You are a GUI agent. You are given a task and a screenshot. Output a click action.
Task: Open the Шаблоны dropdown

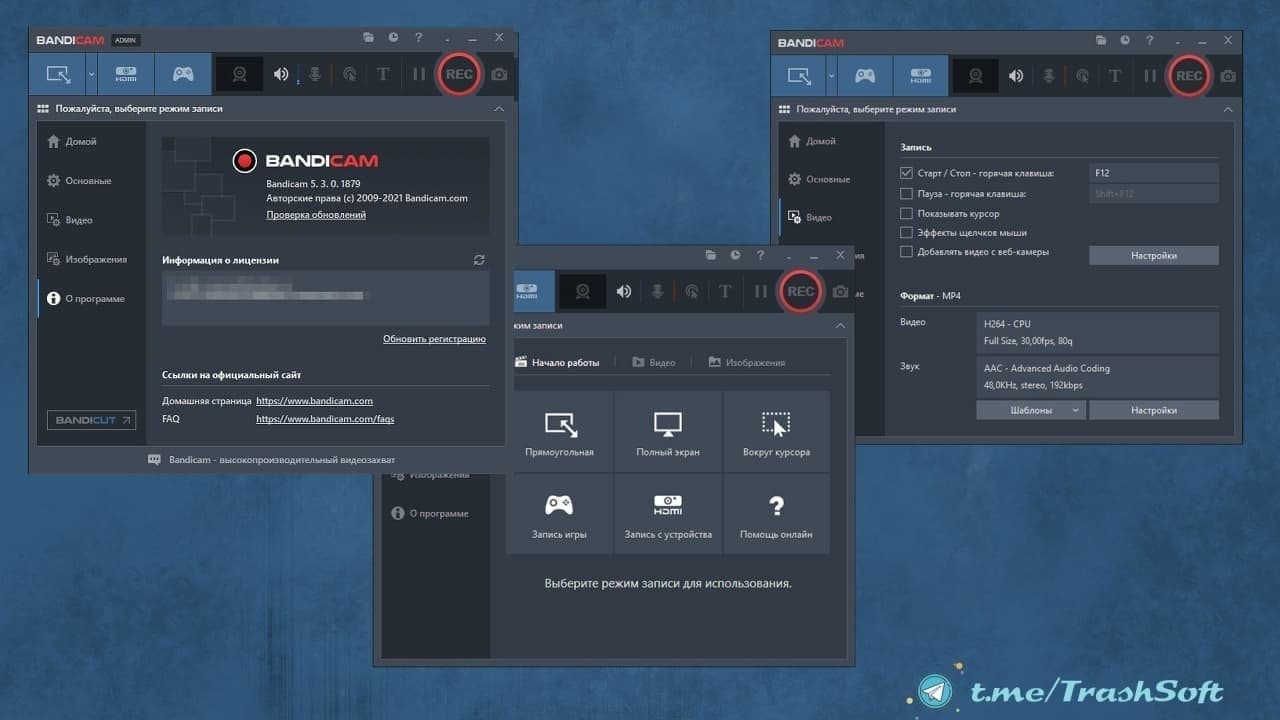(x=1031, y=410)
